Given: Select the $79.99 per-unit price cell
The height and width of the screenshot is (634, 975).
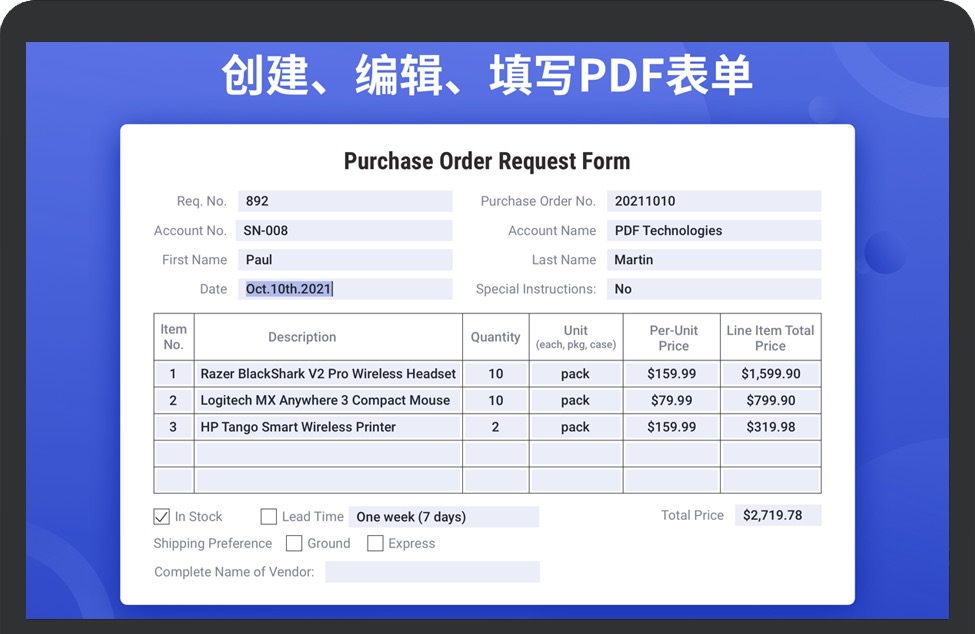Looking at the screenshot, I should click(671, 400).
